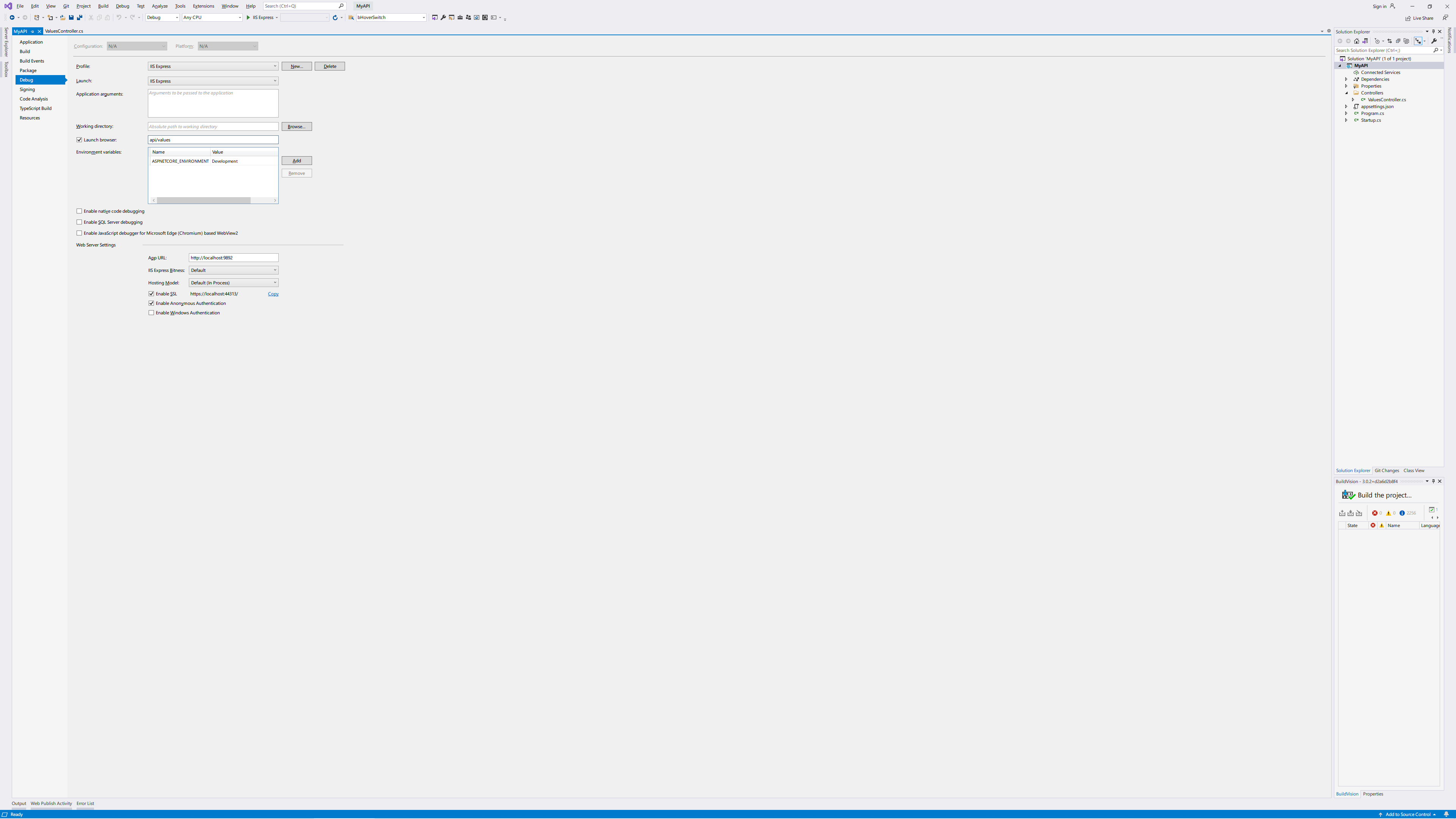Open the Hosting Model dropdown
The width and height of the screenshot is (1456, 819).
pos(234,282)
